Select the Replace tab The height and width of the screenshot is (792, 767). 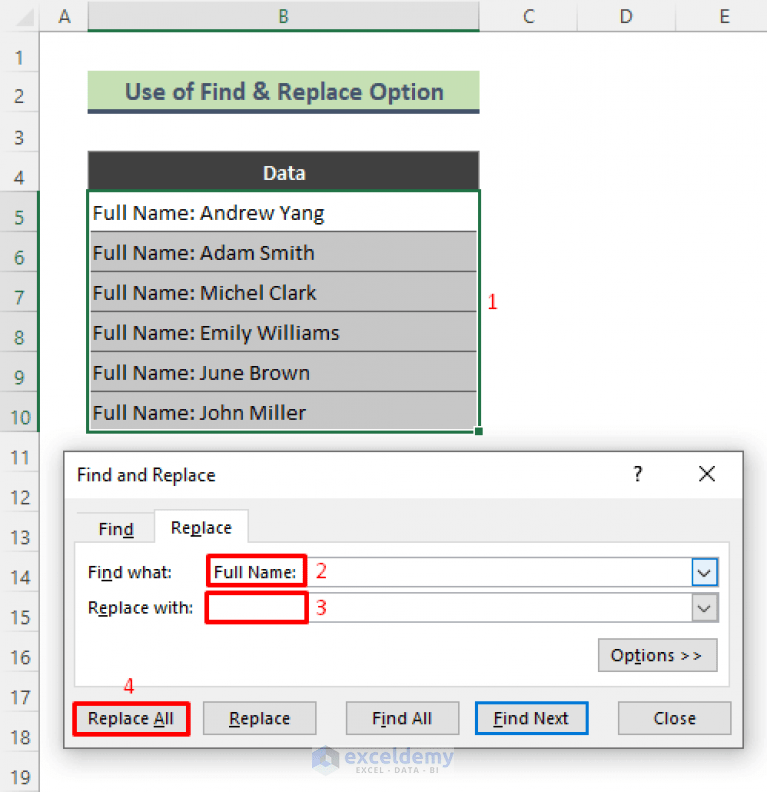[x=201, y=527]
